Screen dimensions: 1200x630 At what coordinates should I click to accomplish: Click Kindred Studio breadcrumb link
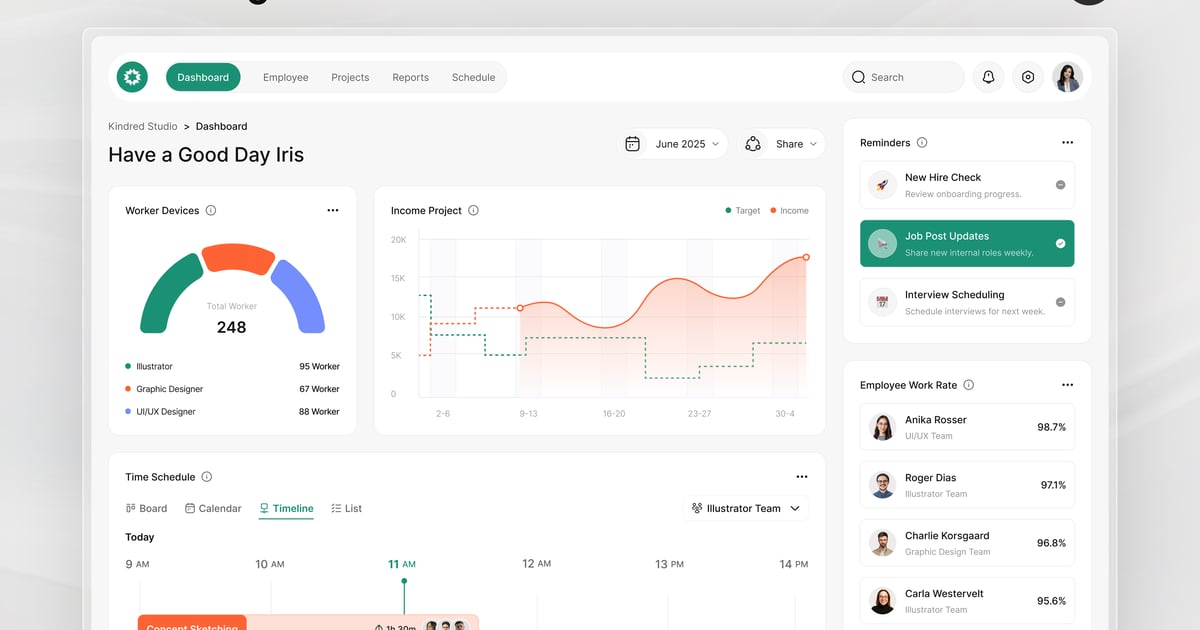point(143,126)
